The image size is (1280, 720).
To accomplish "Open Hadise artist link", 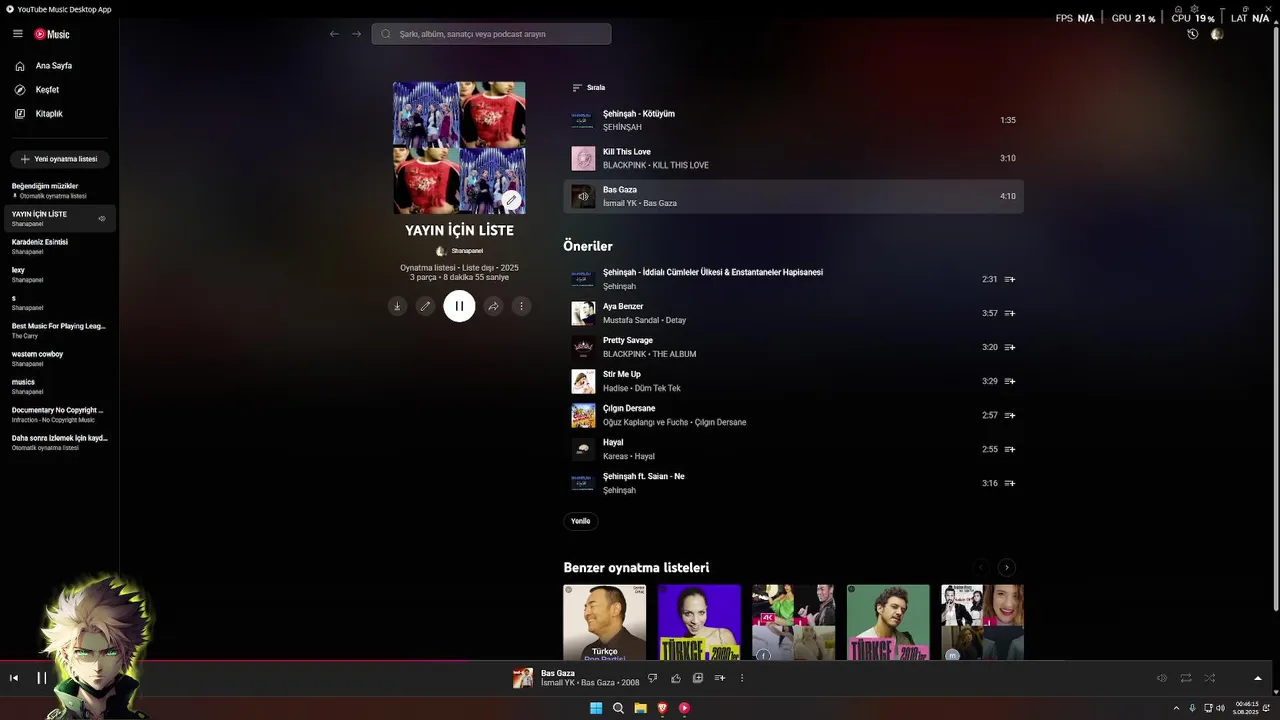I will (616, 389).
